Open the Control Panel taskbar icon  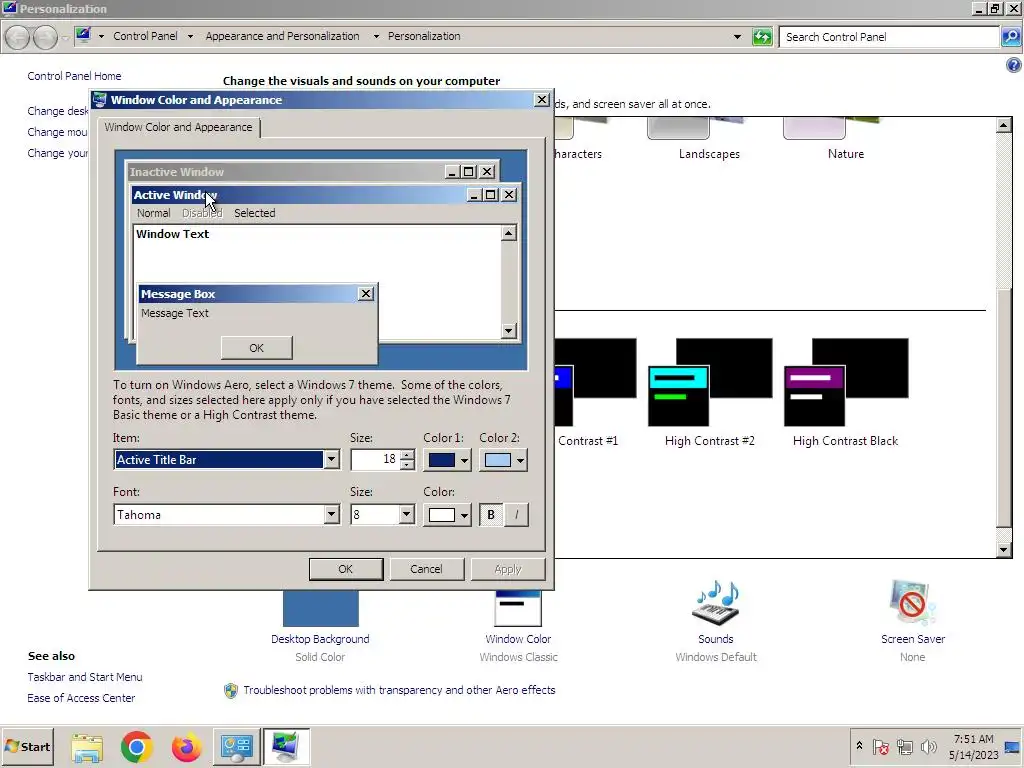tap(236, 746)
